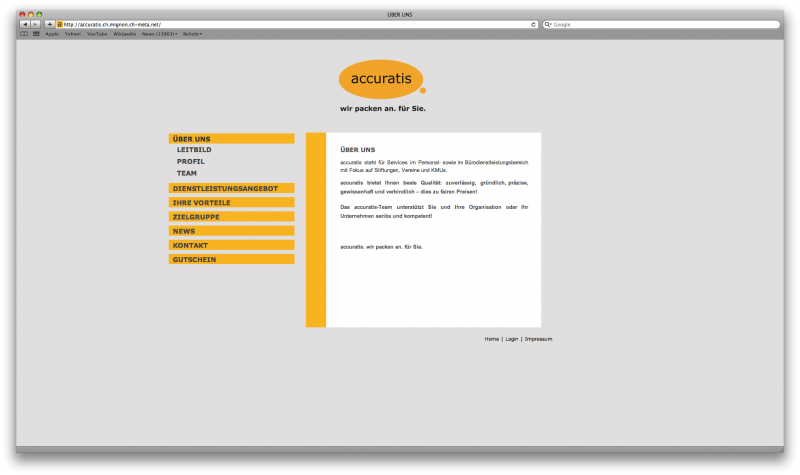Click the magnifier icon in search field
The height and width of the screenshot is (475, 800).
548,24
